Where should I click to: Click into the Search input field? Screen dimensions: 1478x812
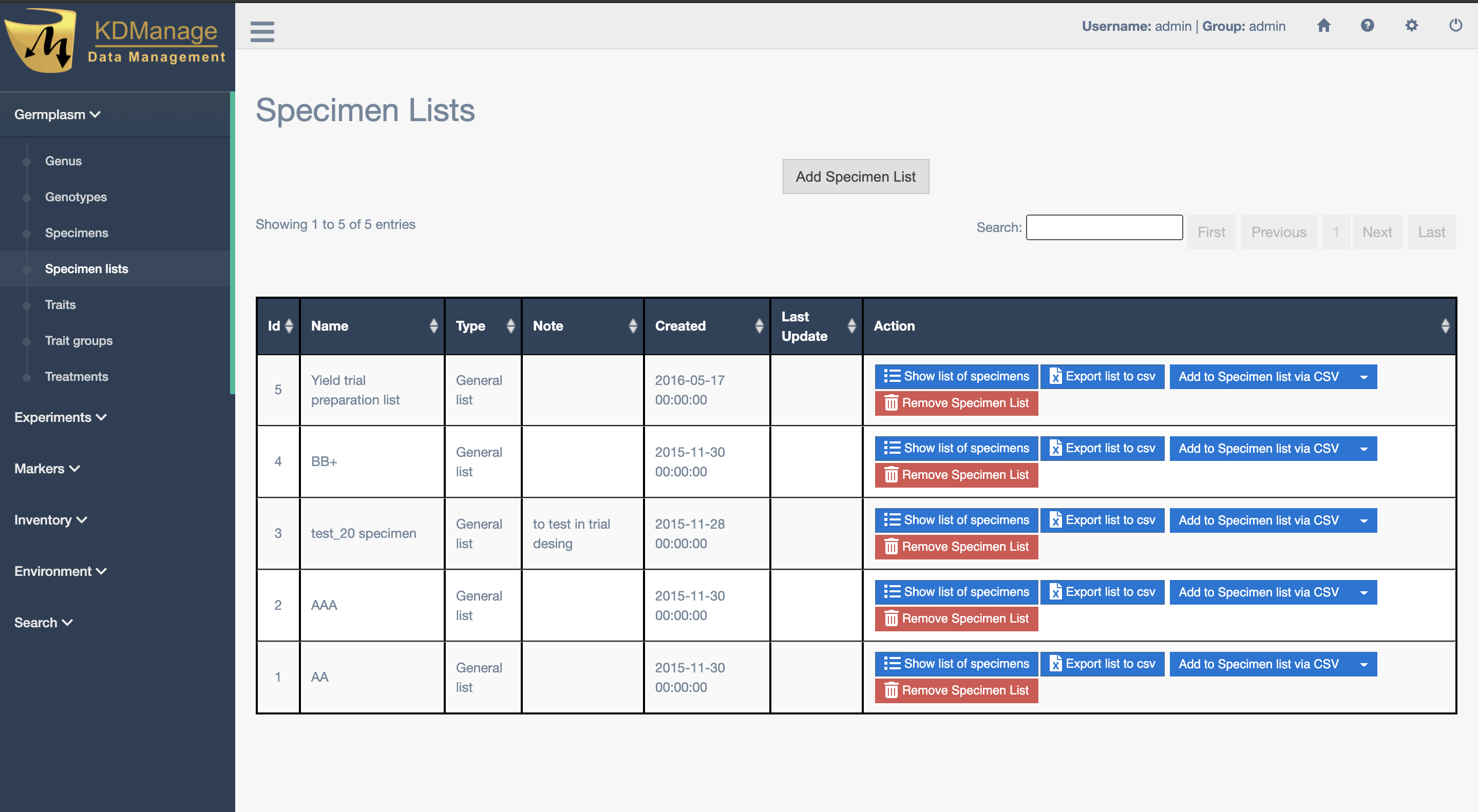[x=1103, y=228]
